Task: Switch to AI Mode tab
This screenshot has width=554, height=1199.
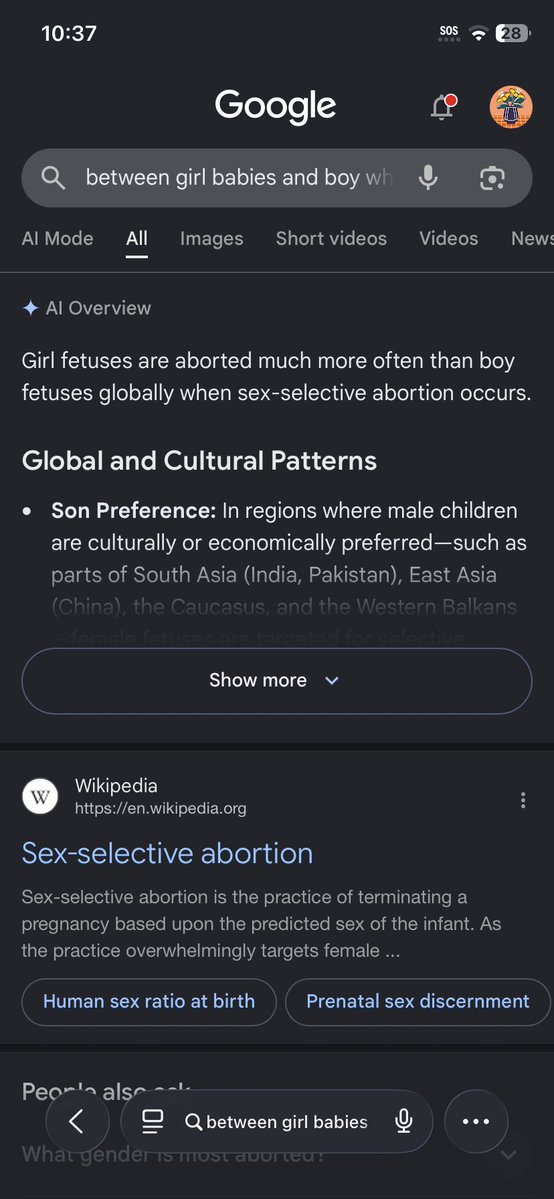Action: click(x=57, y=239)
